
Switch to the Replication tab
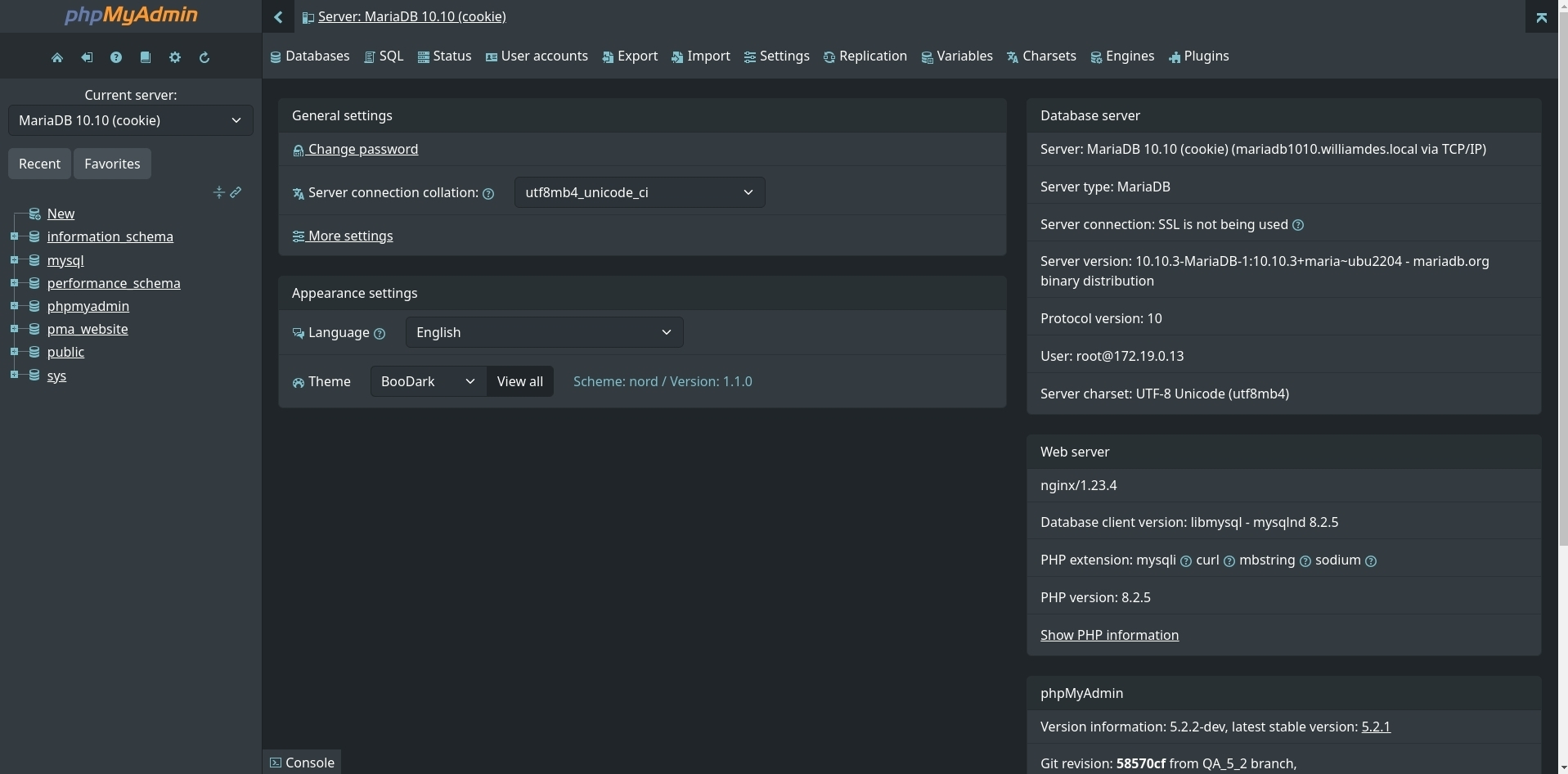coord(865,56)
